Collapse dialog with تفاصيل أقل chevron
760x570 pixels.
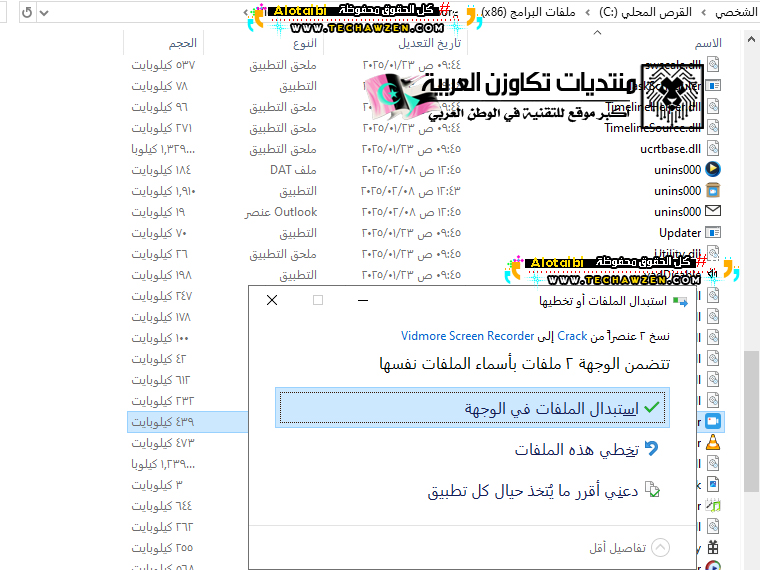coord(660,548)
